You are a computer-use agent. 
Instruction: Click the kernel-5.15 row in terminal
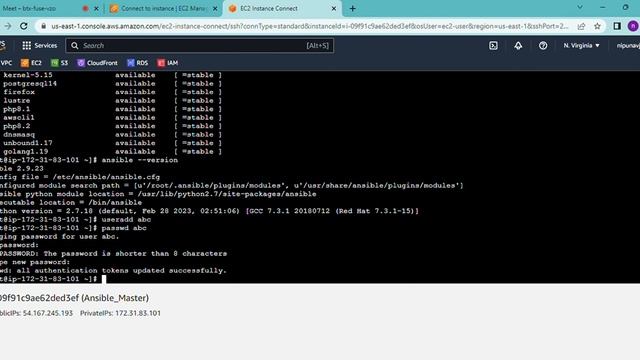112,75
